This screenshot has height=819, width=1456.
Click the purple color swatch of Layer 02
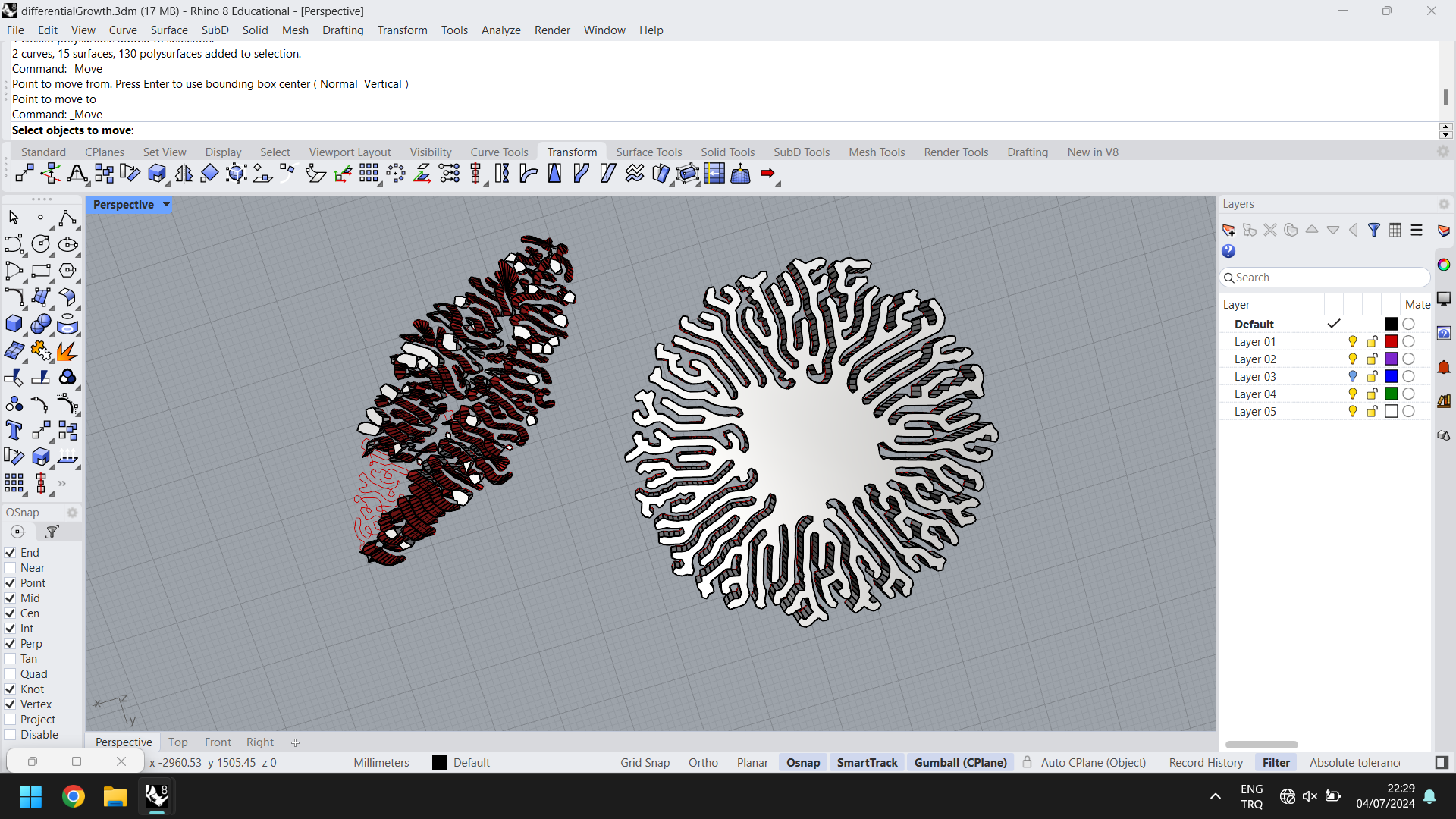pyautogui.click(x=1391, y=359)
